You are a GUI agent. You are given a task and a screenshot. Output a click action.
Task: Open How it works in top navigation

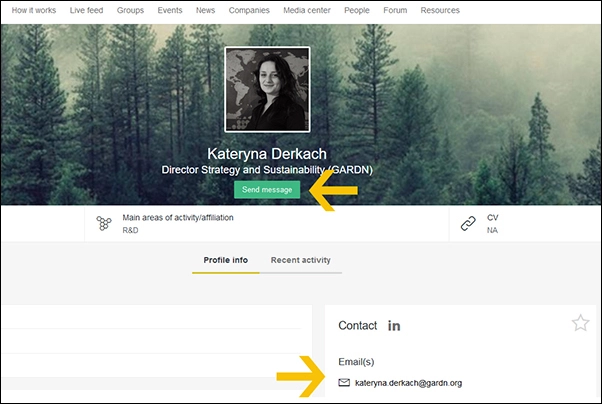[35, 11]
